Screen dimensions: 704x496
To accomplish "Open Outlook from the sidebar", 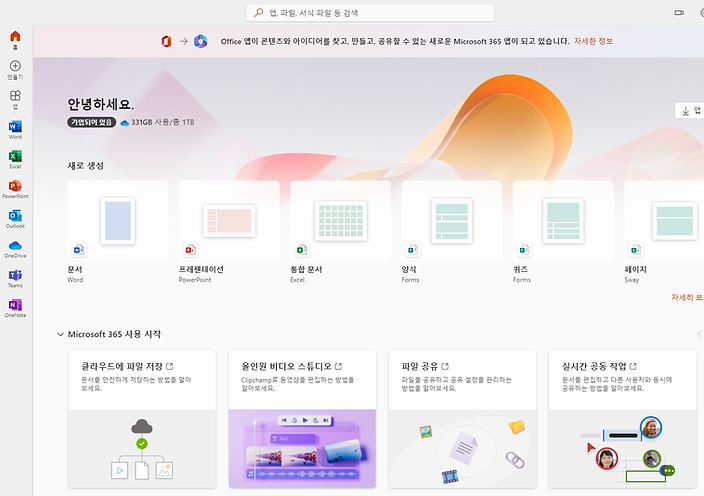I will pyautogui.click(x=15, y=215).
